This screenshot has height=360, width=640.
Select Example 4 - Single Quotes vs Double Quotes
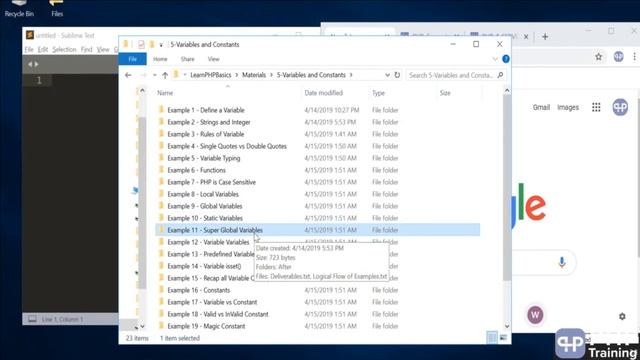(227, 146)
